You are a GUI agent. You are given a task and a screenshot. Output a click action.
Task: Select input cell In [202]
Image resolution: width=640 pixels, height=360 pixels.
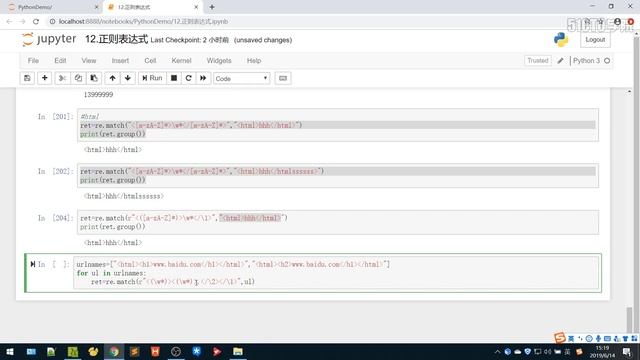coord(338,176)
